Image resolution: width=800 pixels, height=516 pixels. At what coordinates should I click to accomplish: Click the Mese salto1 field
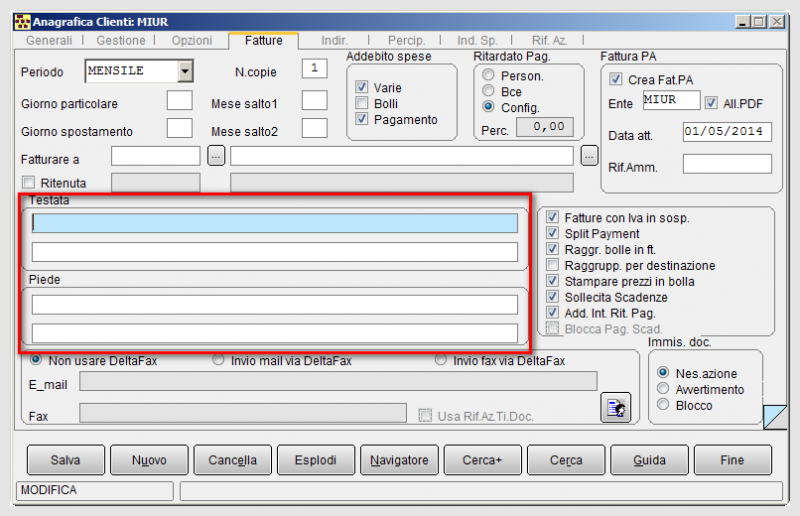tap(314, 101)
